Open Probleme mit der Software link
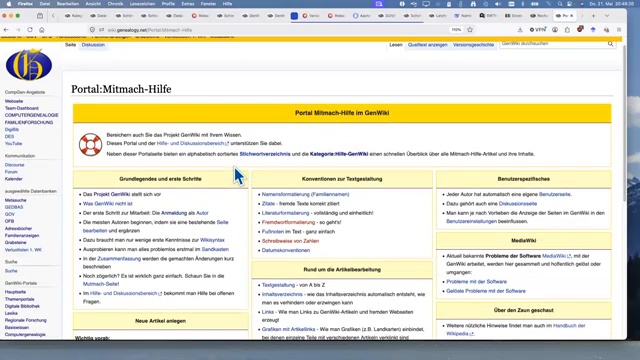Image resolution: width=640 pixels, height=360 pixels. pyautogui.click(x=476, y=282)
